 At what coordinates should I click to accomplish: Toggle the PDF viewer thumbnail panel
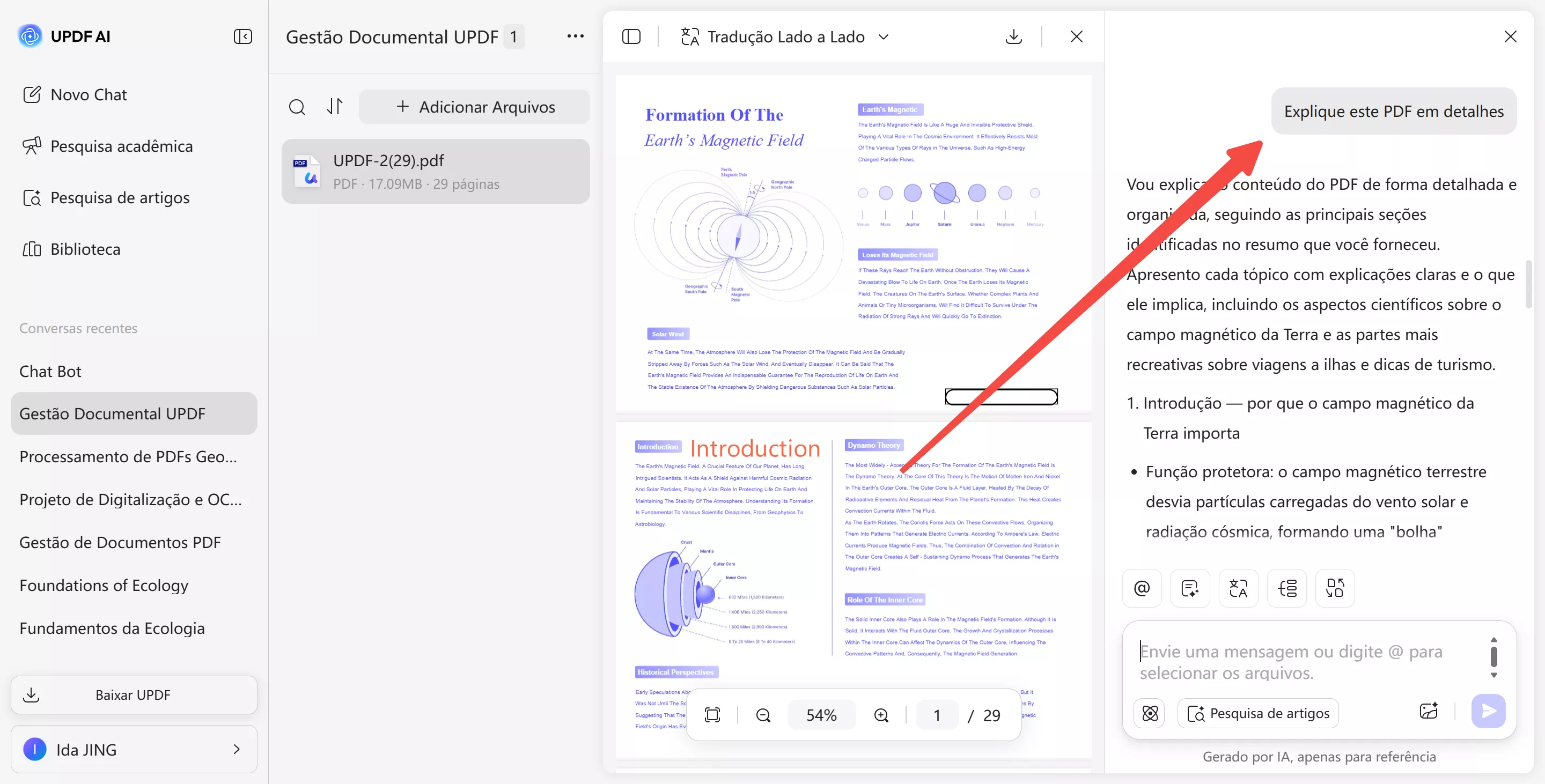tap(631, 36)
